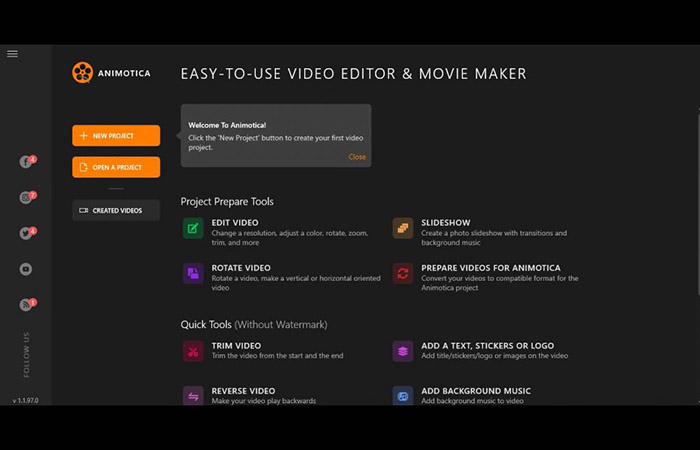Close the Welcome to Animotica tooltip
Image resolution: width=700 pixels, height=450 pixels.
coord(357,157)
